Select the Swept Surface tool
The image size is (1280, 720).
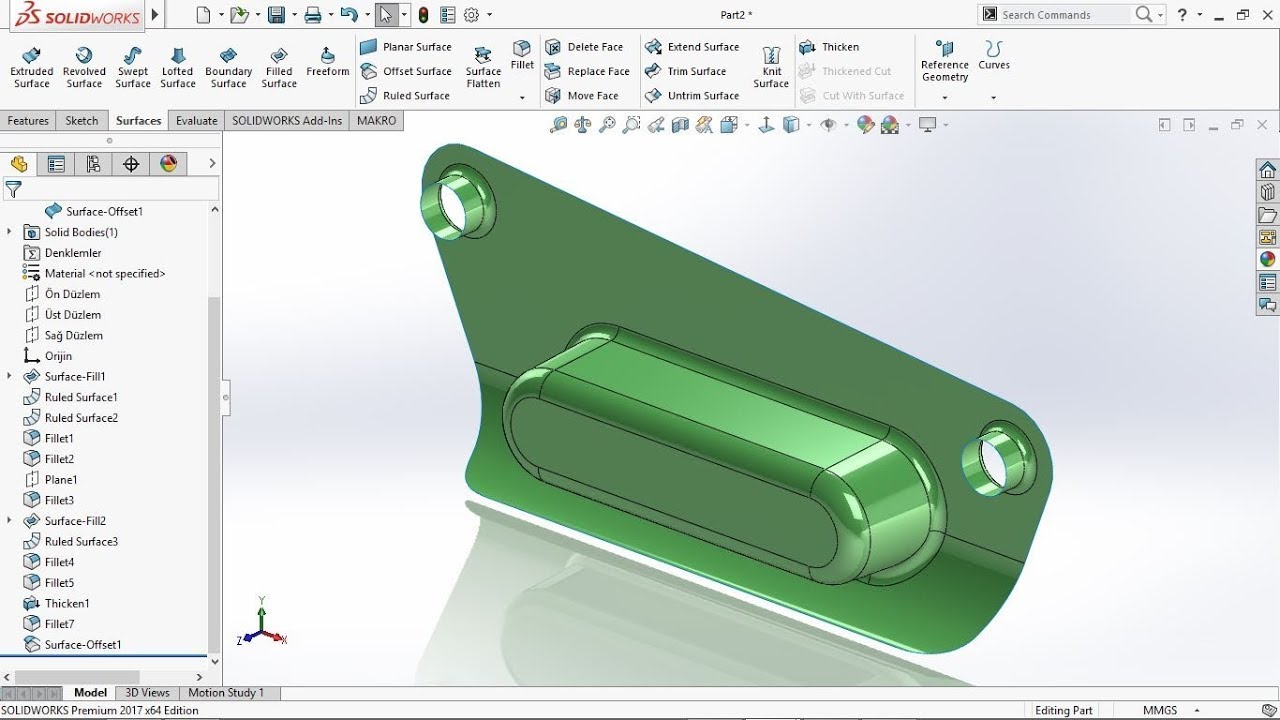[x=132, y=67]
